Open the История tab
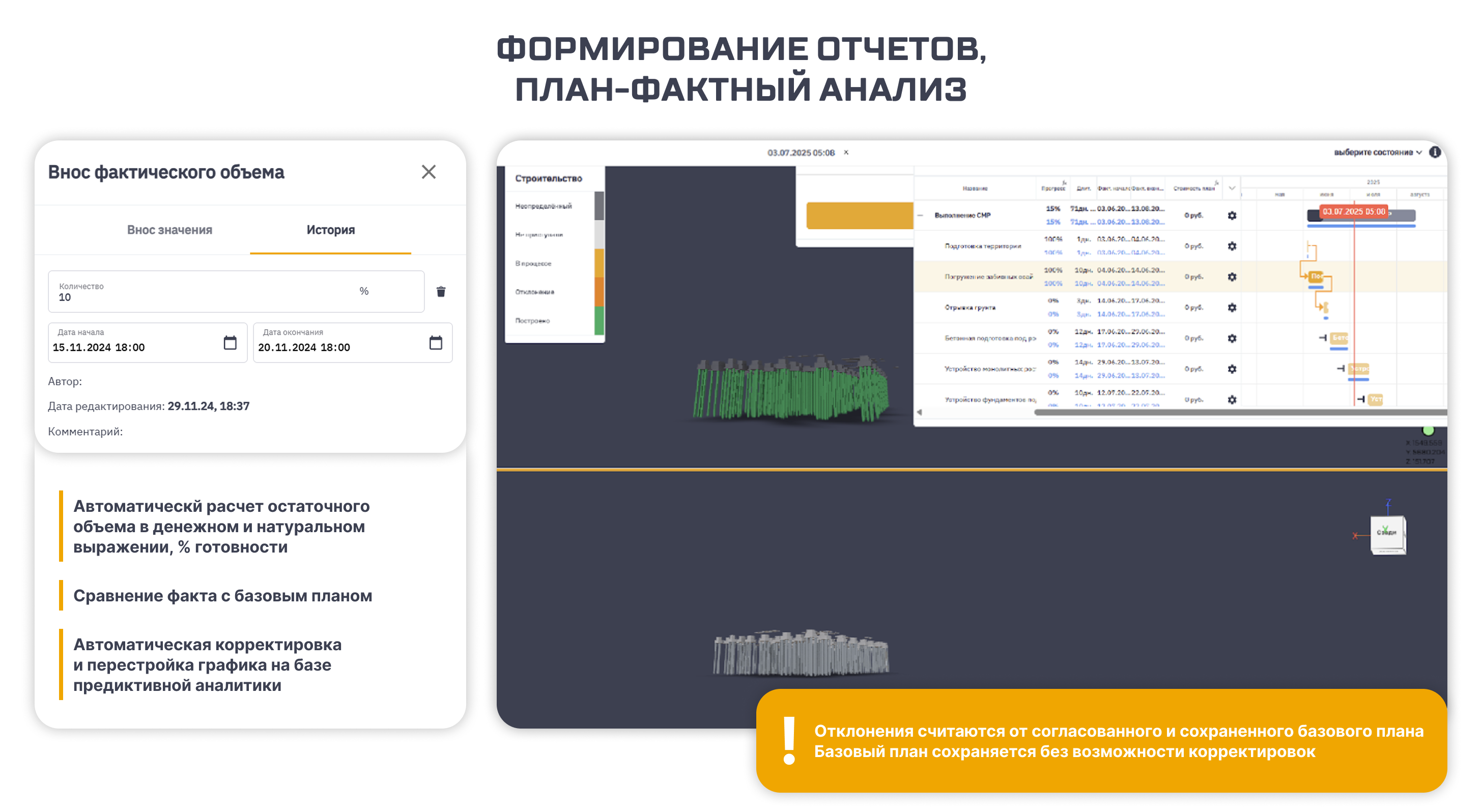1482x812 pixels. tap(330, 230)
